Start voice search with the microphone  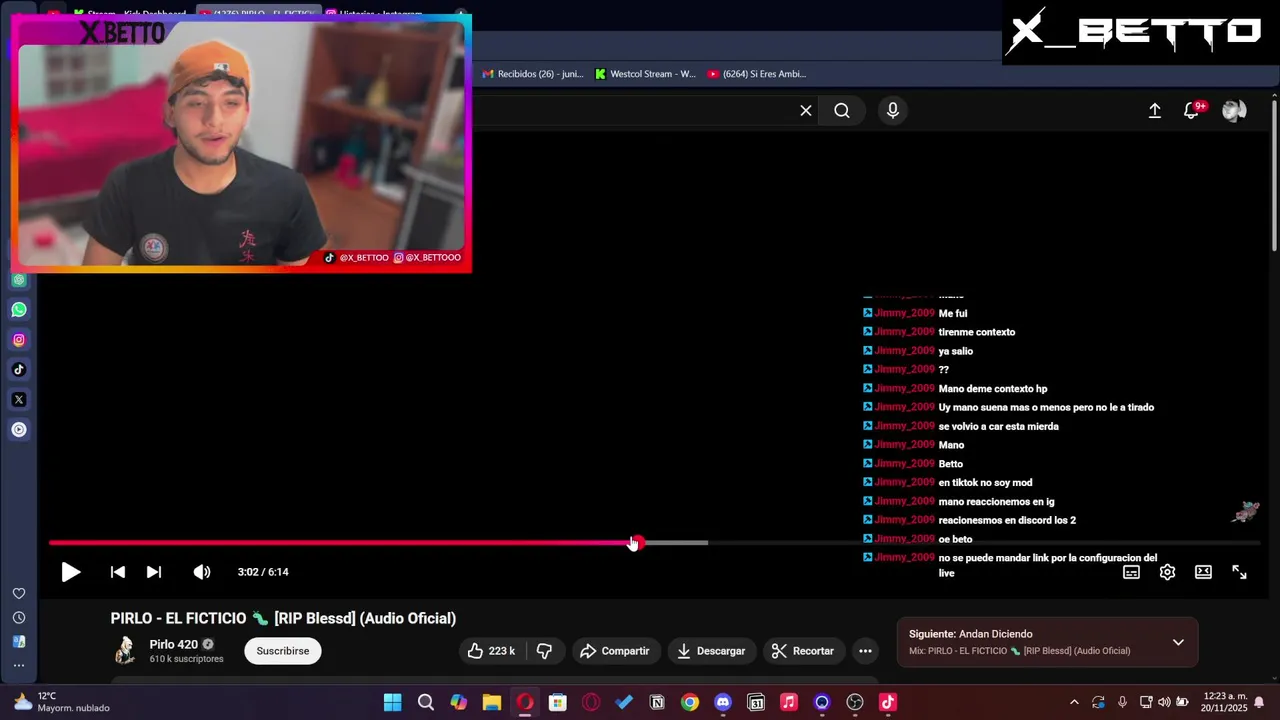[x=893, y=111]
